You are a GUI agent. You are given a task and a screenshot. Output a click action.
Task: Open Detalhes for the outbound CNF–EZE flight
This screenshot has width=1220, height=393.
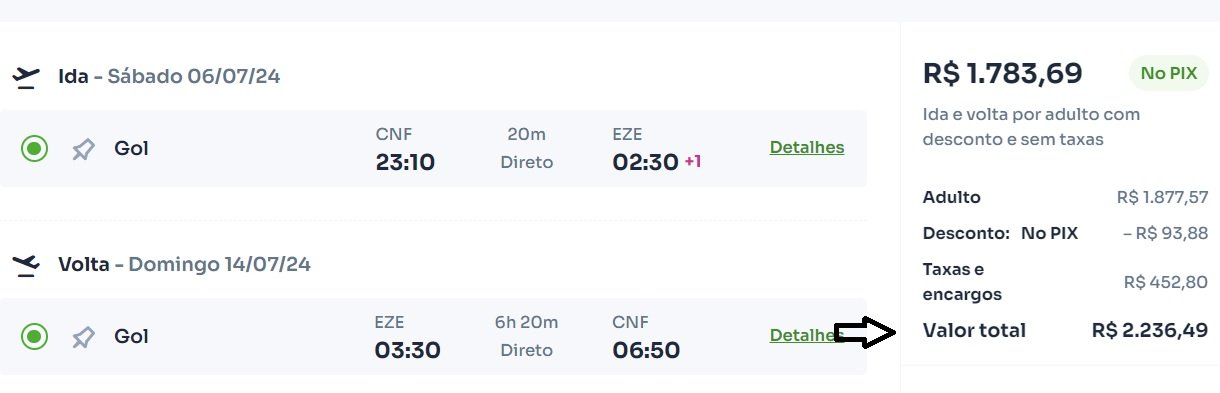coord(807,147)
